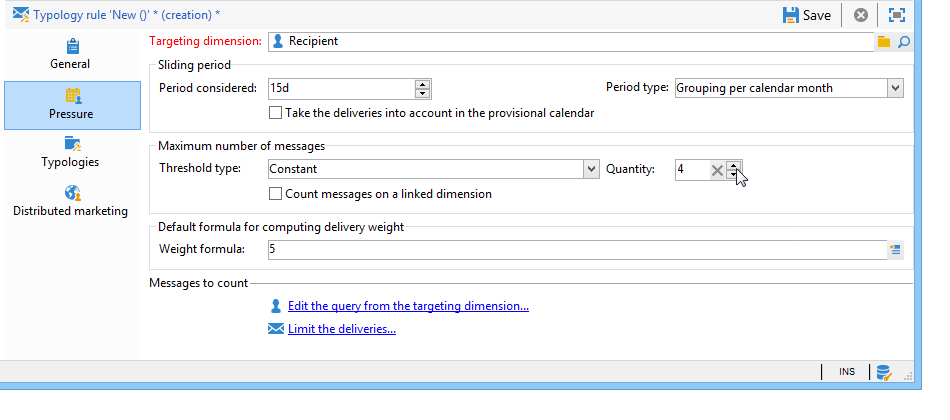Click the fullscreen toggle icon in title bar
The width and height of the screenshot is (950, 420).
(897, 15)
